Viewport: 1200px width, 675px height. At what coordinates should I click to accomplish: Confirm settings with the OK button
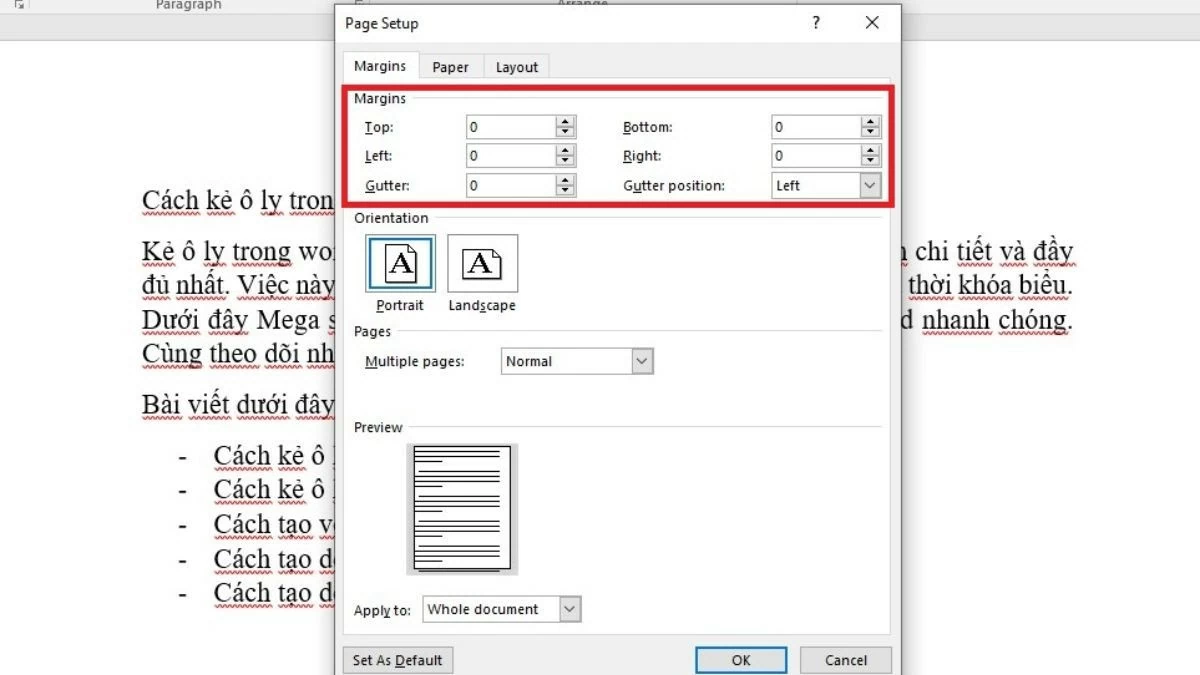740,660
